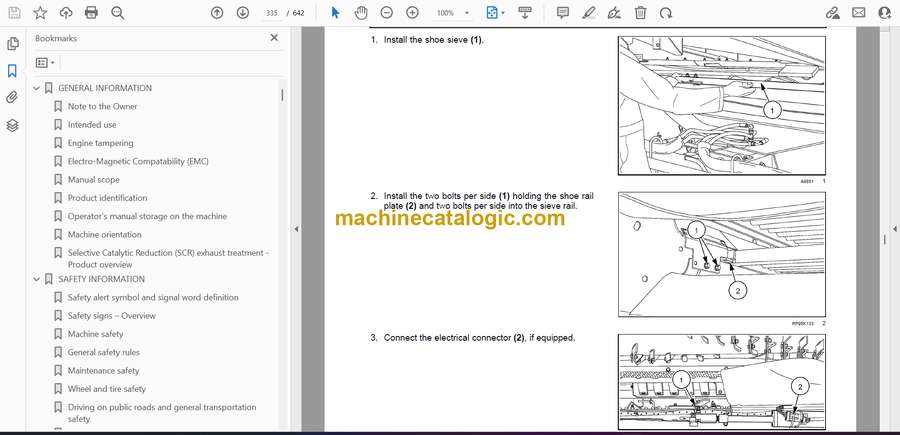Toggle the bookmarks panel icon
The height and width of the screenshot is (435, 900).
(x=12, y=71)
